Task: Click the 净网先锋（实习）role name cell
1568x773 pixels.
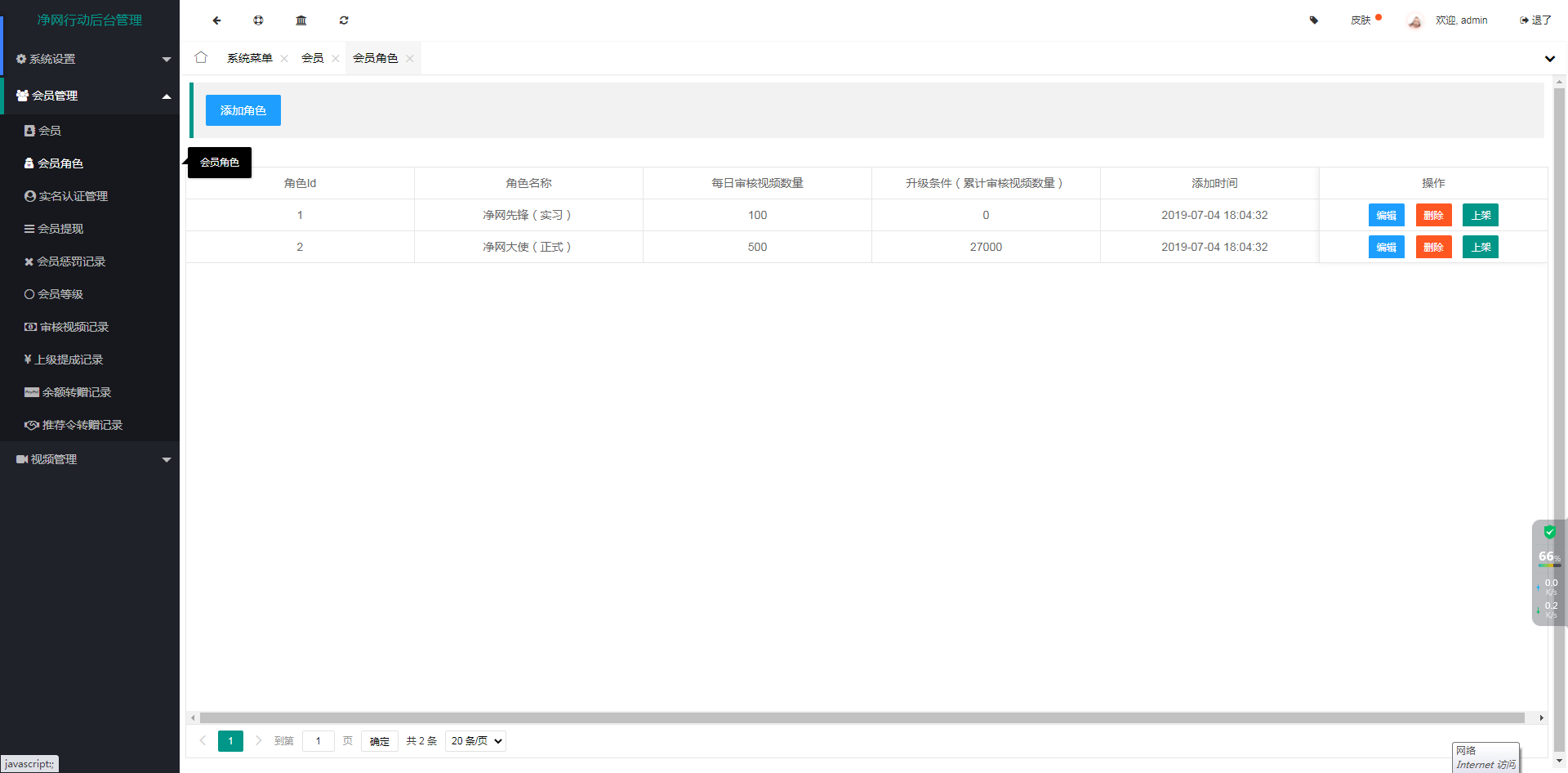Action: (x=528, y=215)
